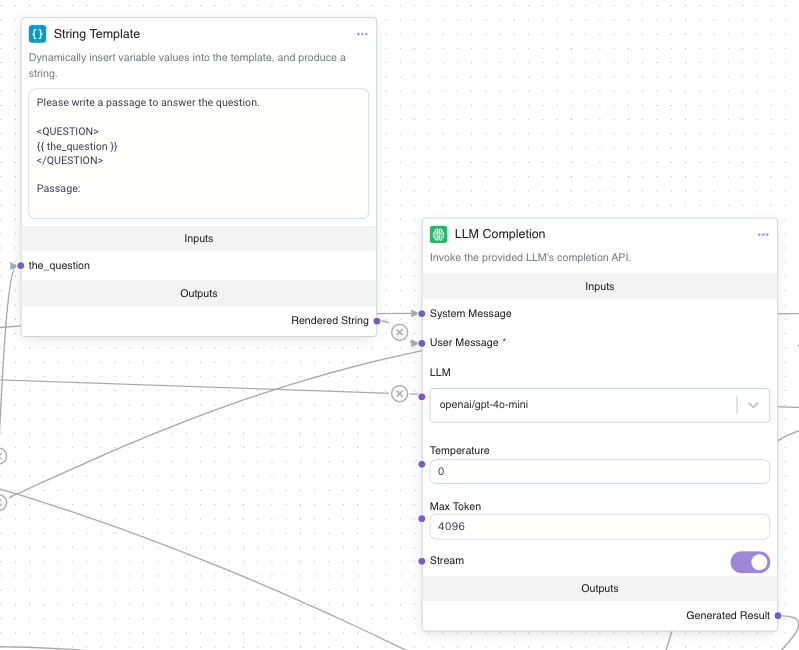799x650 pixels.
Task: Click the String Template curly braces icon
Action: click(x=38, y=34)
